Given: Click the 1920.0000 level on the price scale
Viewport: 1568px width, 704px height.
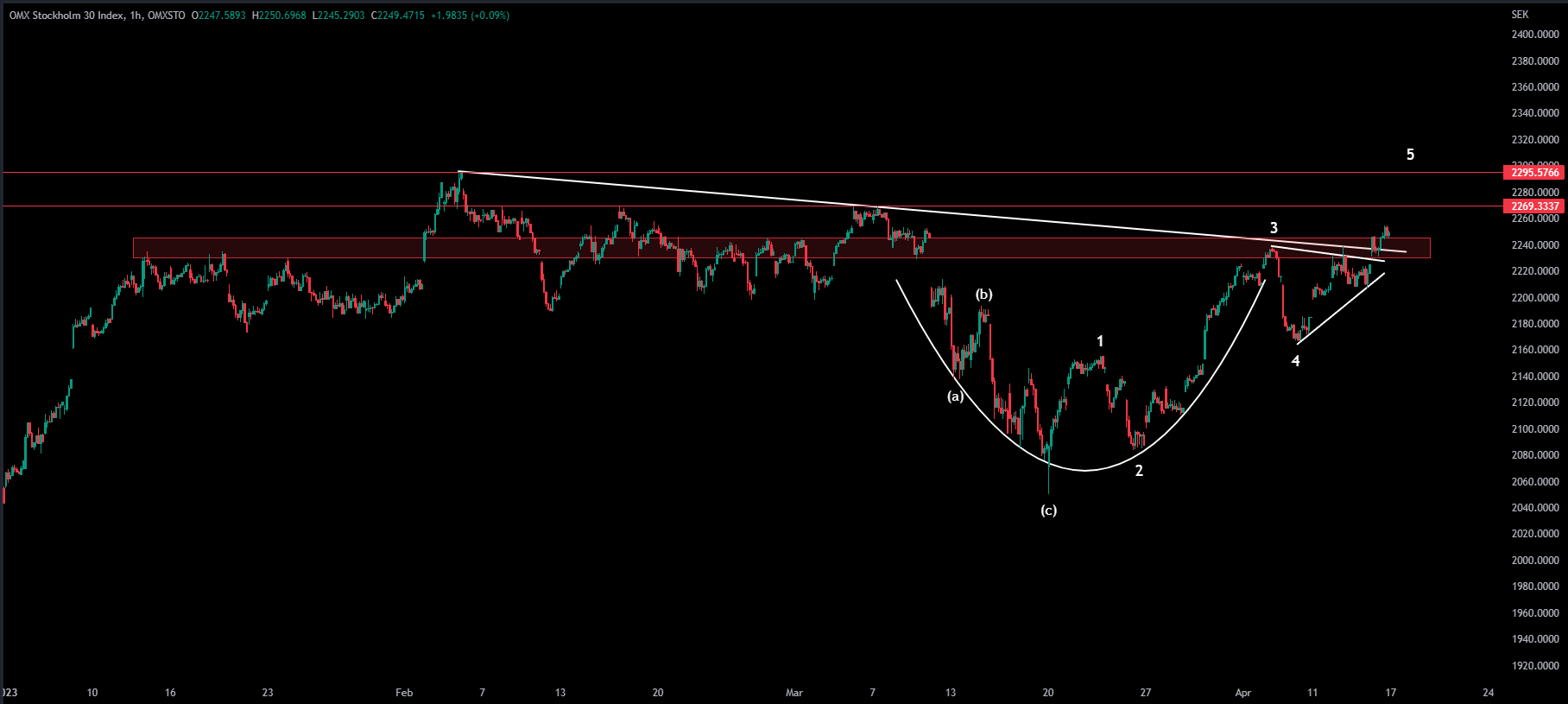Looking at the screenshot, I should pyautogui.click(x=1535, y=666).
